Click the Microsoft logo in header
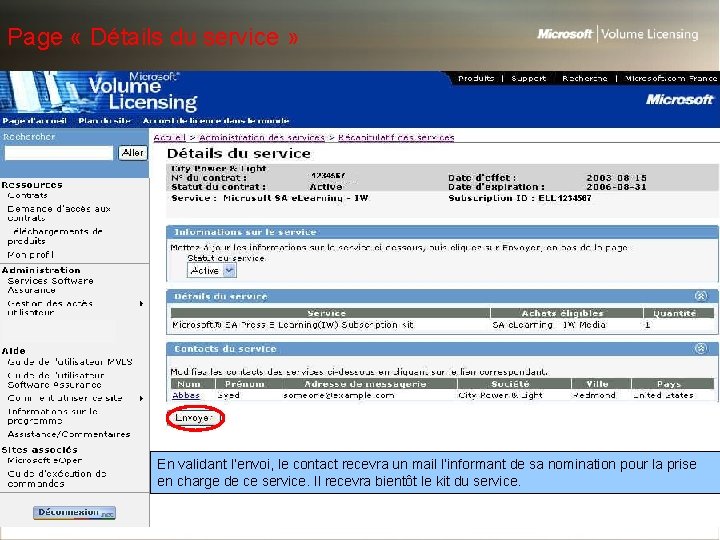Image resolution: width=720 pixels, height=540 pixels. point(679,100)
